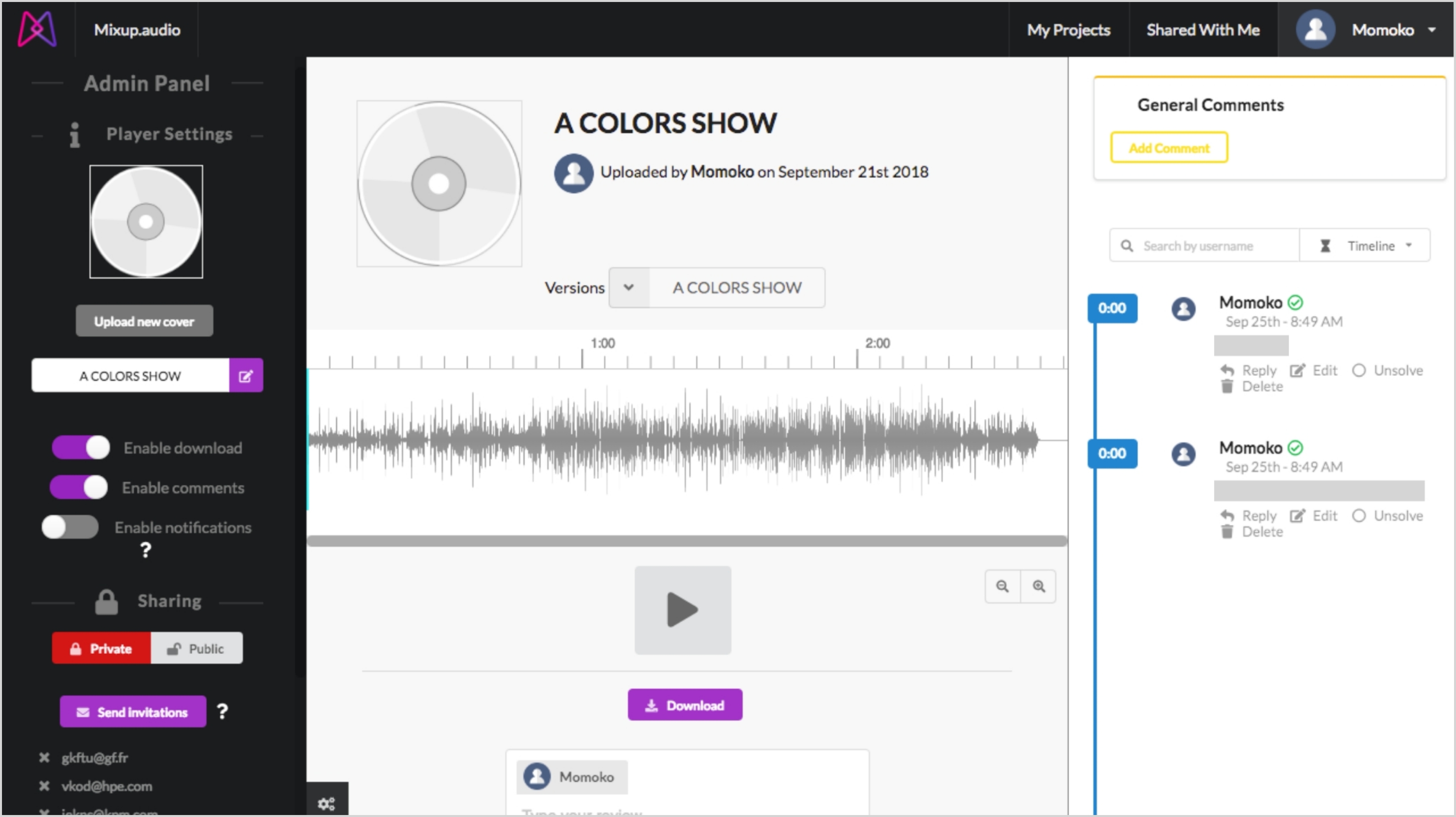Screen dimensions: 1456x817
Task: Click the Mixup.audio butterfly logo
Action: pos(37,29)
